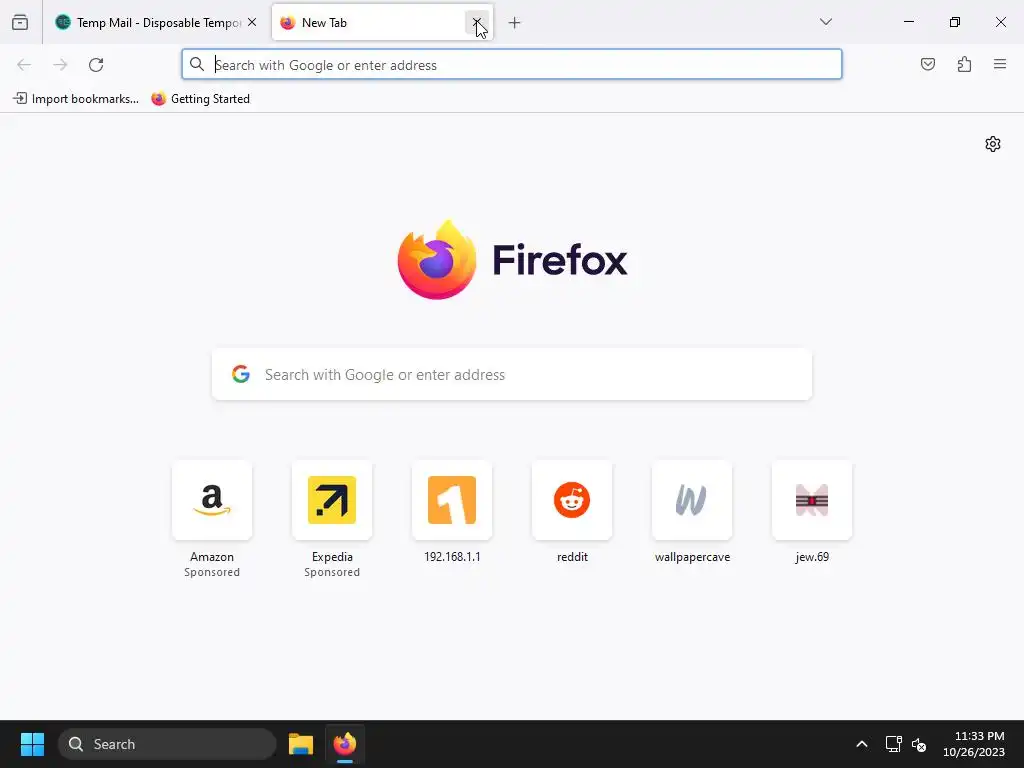1024x768 pixels.
Task: Click the Firefox taskbar icon
Action: pyautogui.click(x=345, y=744)
